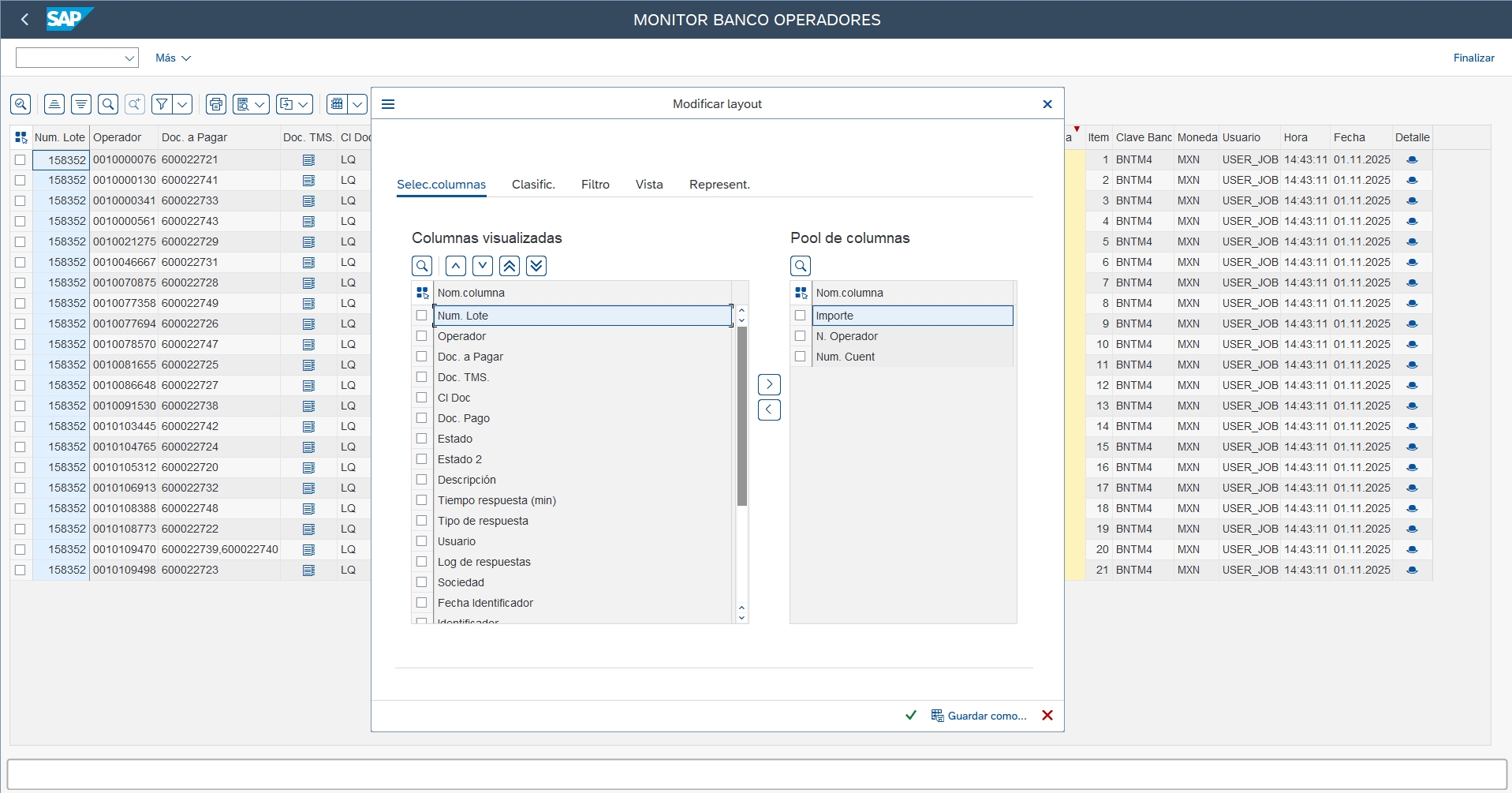
Task: Click the Finalizar link
Action: point(1473,58)
